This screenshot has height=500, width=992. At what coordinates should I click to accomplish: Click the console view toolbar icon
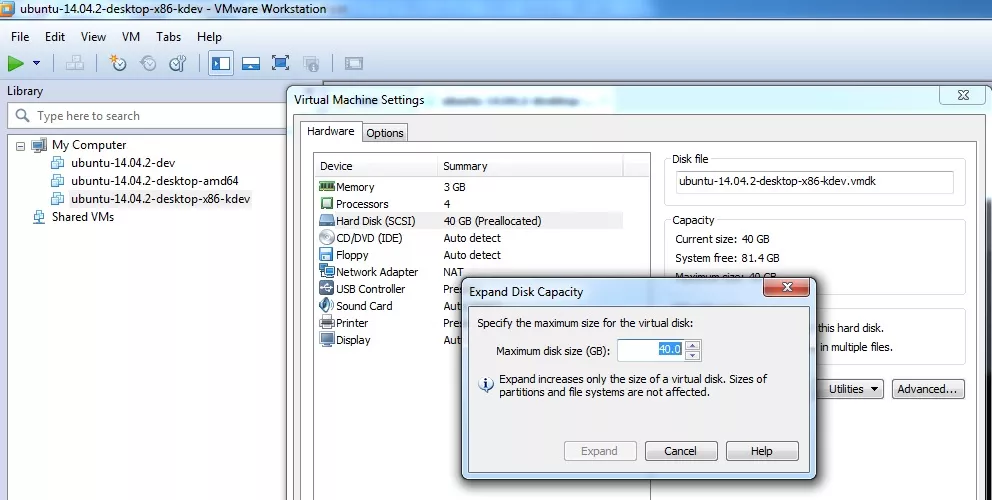[x=354, y=63]
